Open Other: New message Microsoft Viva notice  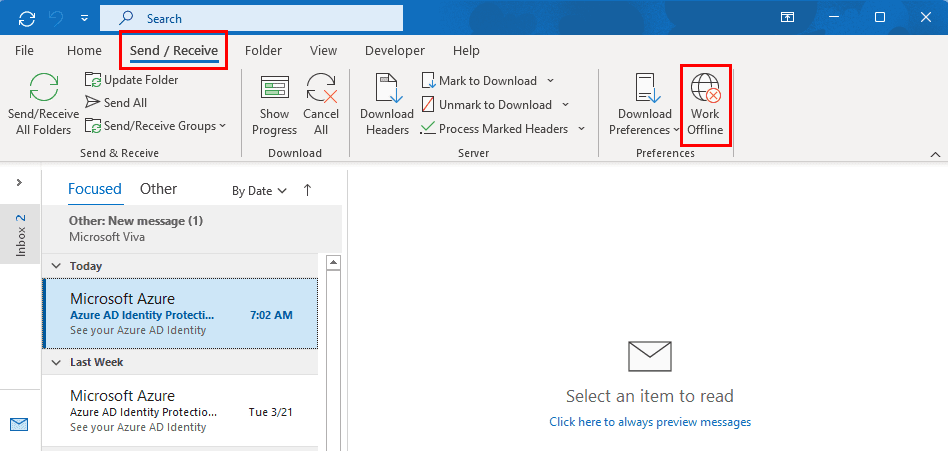click(x=192, y=229)
